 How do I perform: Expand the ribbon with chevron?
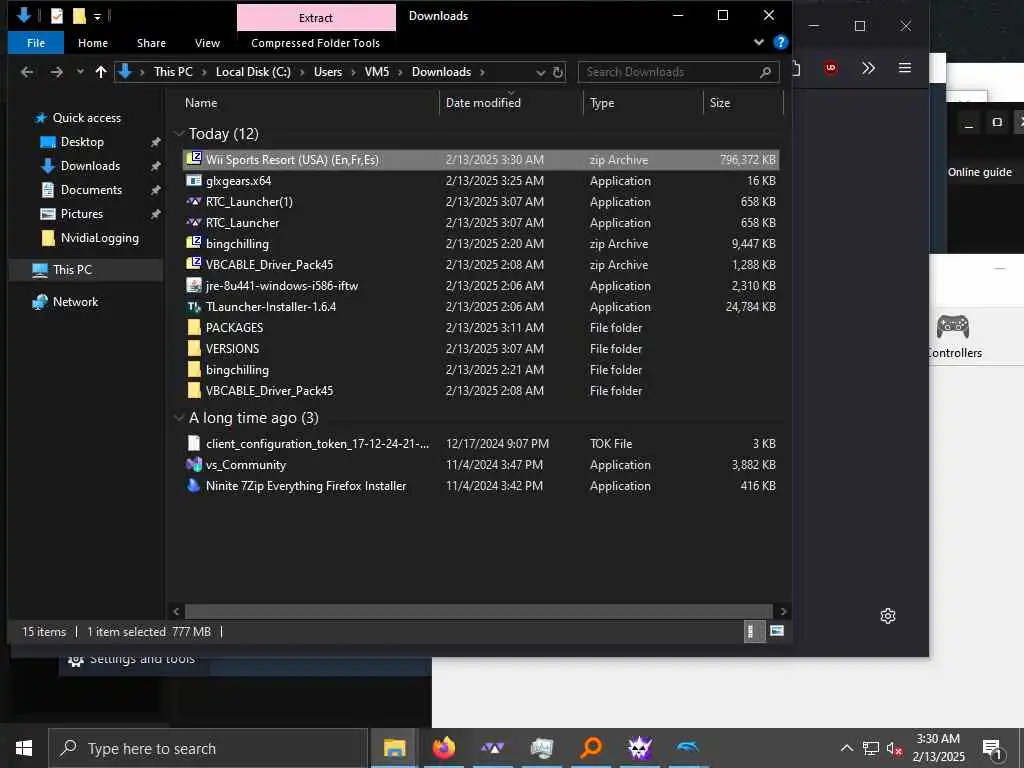(758, 42)
